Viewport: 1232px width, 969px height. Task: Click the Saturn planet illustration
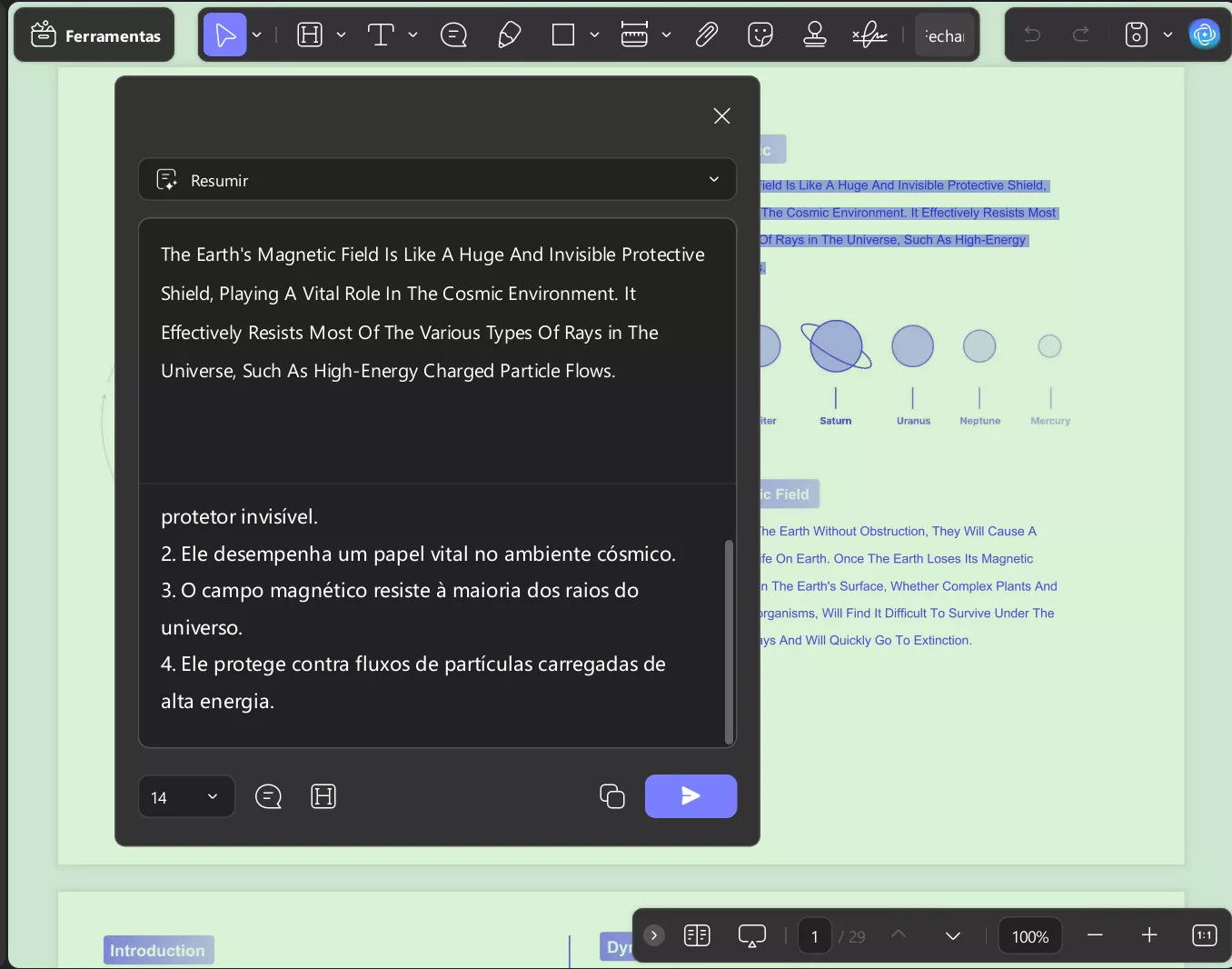[x=836, y=346]
